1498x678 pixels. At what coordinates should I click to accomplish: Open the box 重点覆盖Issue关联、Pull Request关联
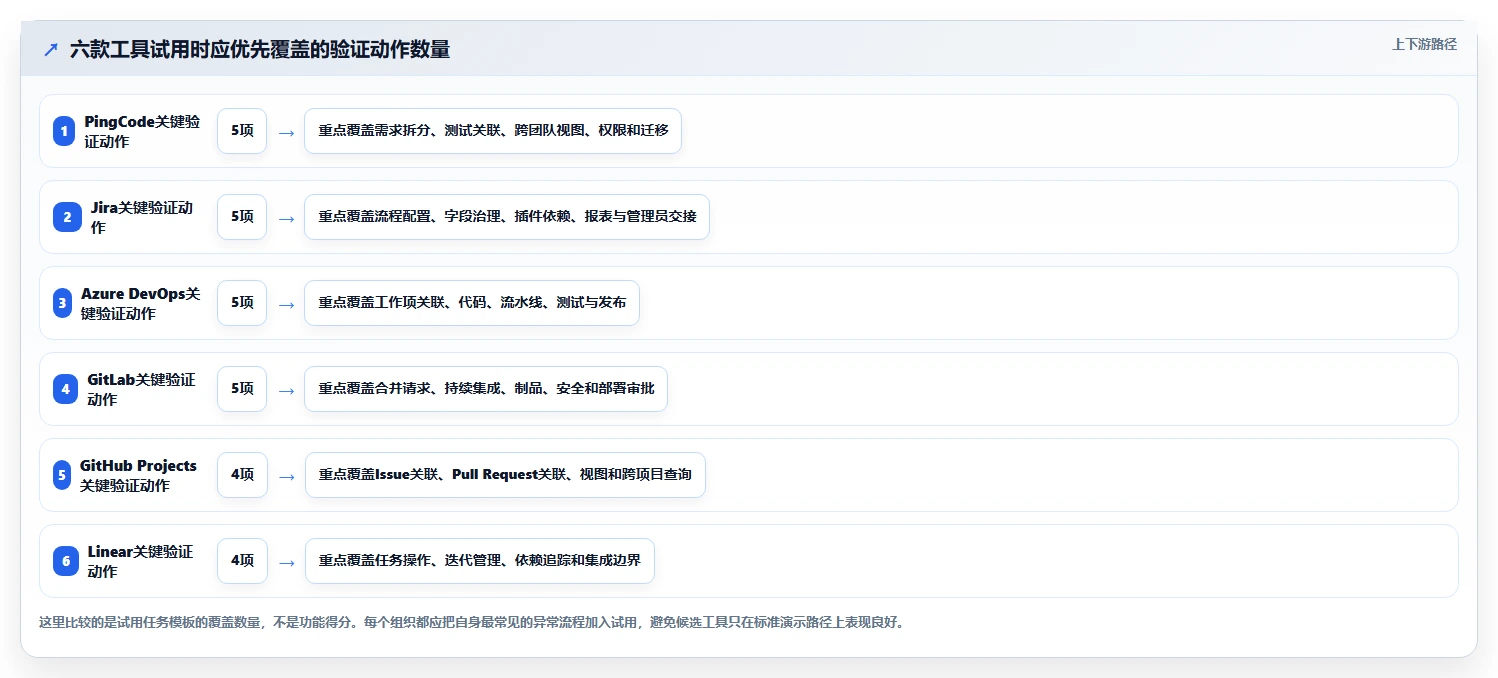(505, 475)
